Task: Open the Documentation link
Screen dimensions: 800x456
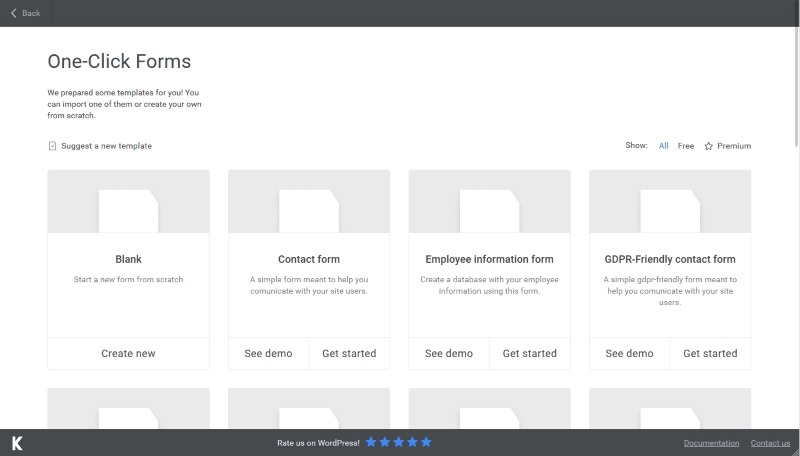Action: pos(711,443)
